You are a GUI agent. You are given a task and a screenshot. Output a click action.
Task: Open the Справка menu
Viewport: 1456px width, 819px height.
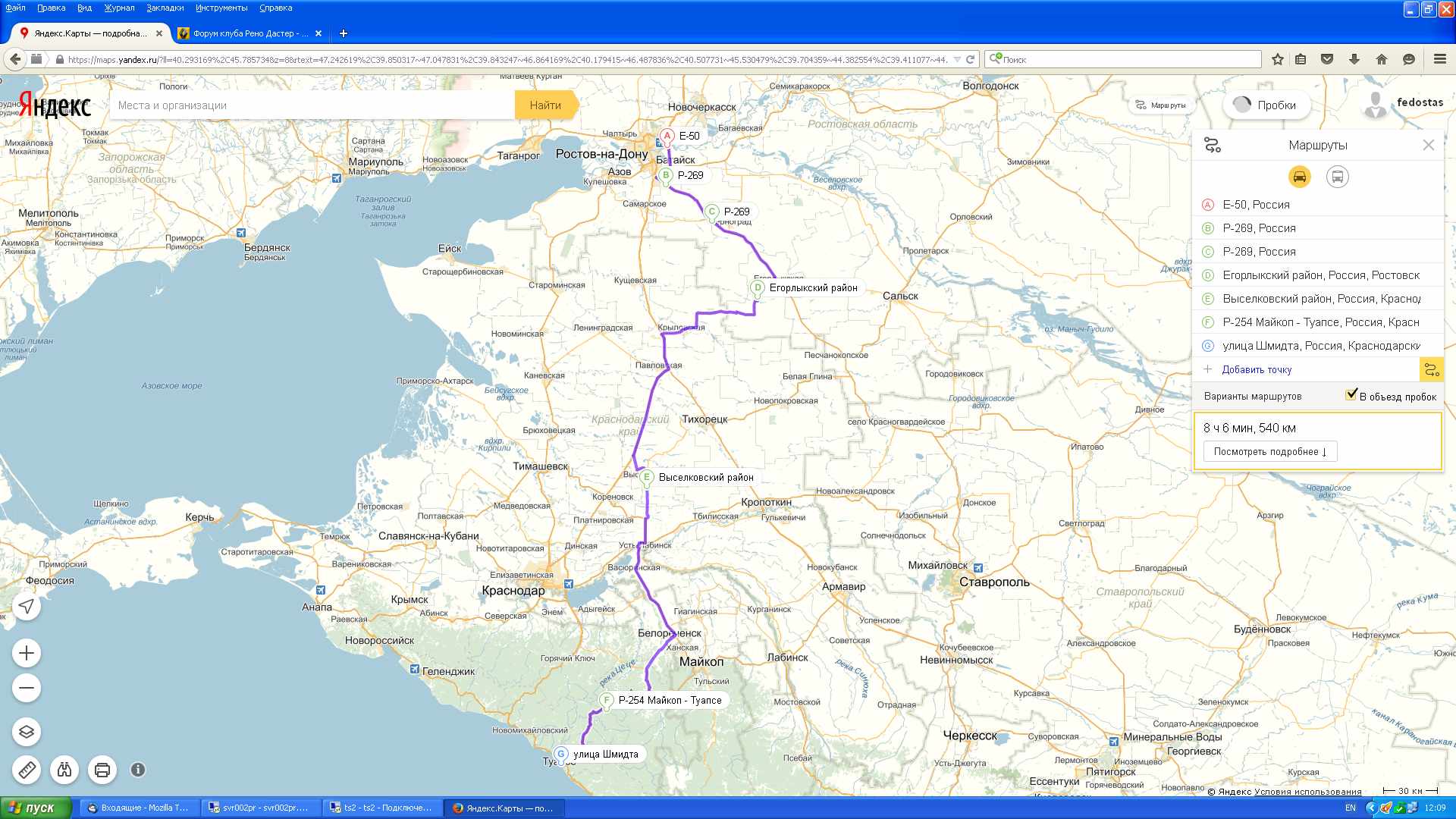pos(275,8)
